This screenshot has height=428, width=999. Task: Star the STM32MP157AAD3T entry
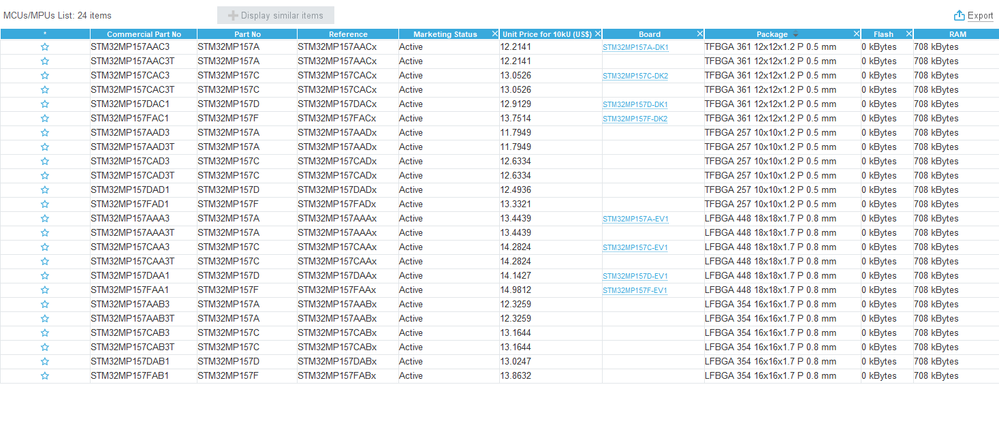coord(45,147)
